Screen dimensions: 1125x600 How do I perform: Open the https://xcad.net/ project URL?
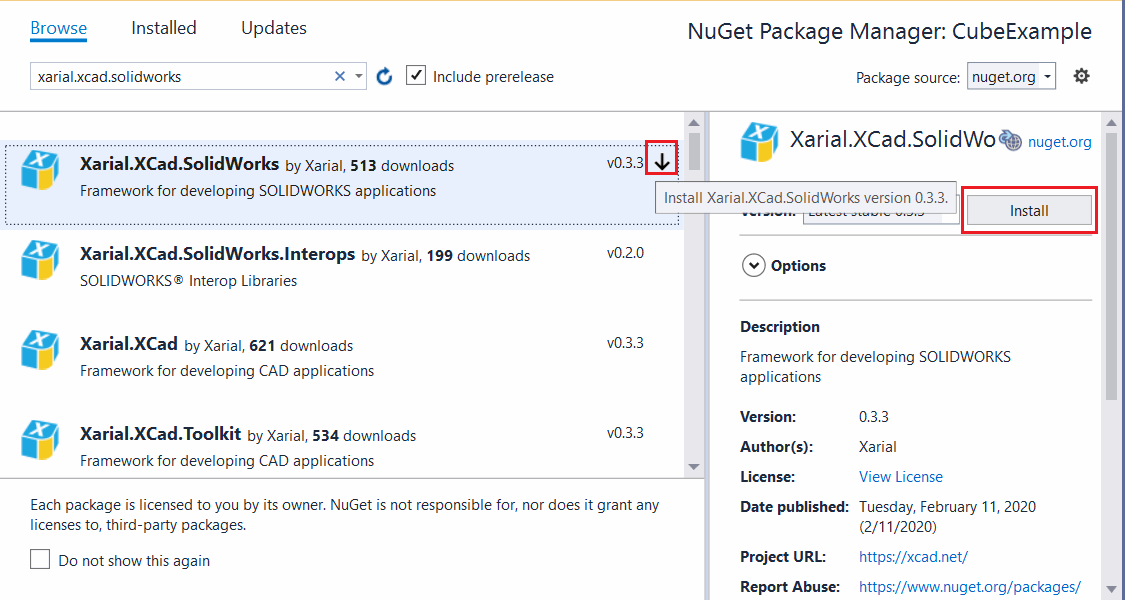point(913,556)
